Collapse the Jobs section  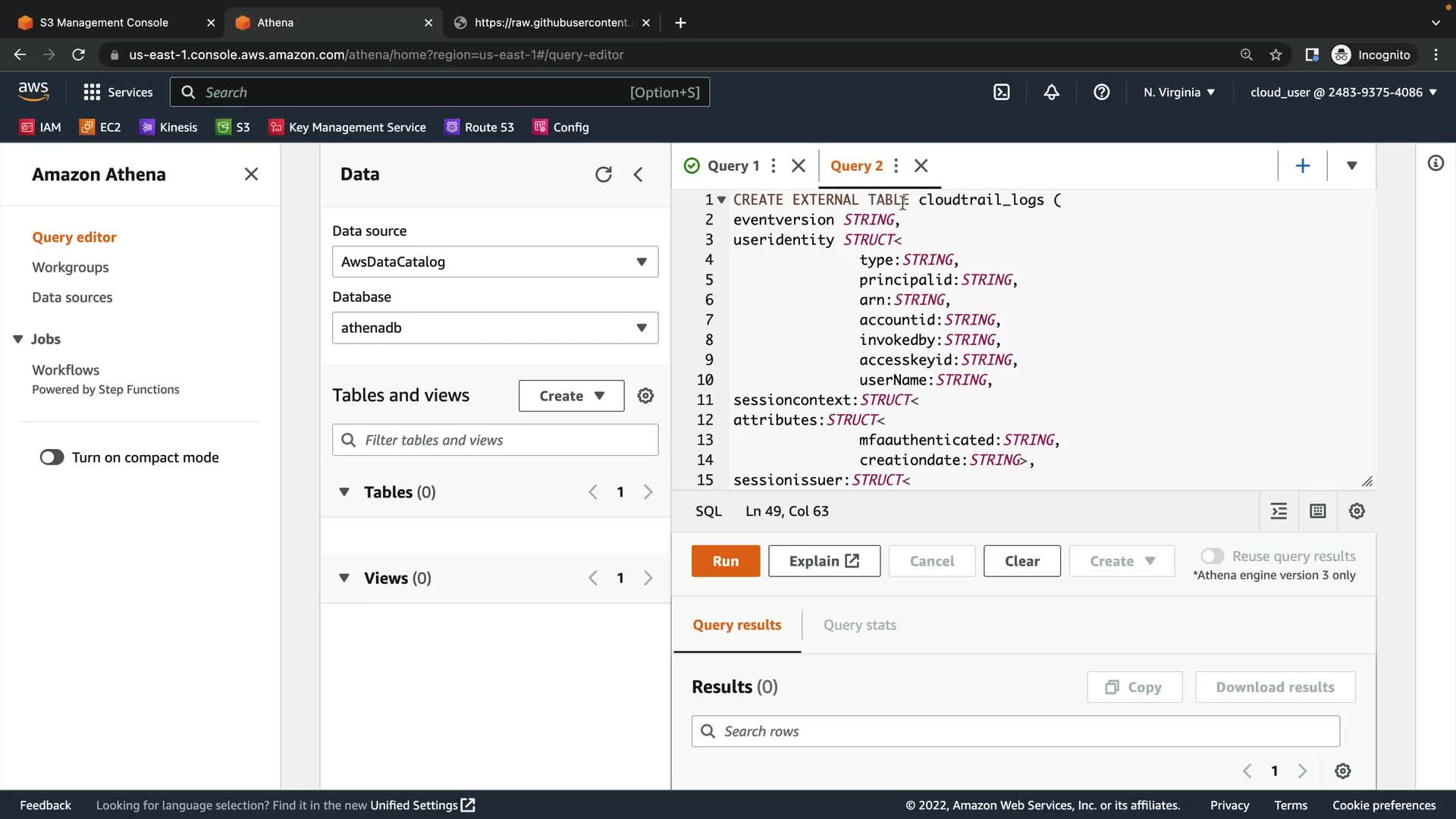pyautogui.click(x=18, y=339)
